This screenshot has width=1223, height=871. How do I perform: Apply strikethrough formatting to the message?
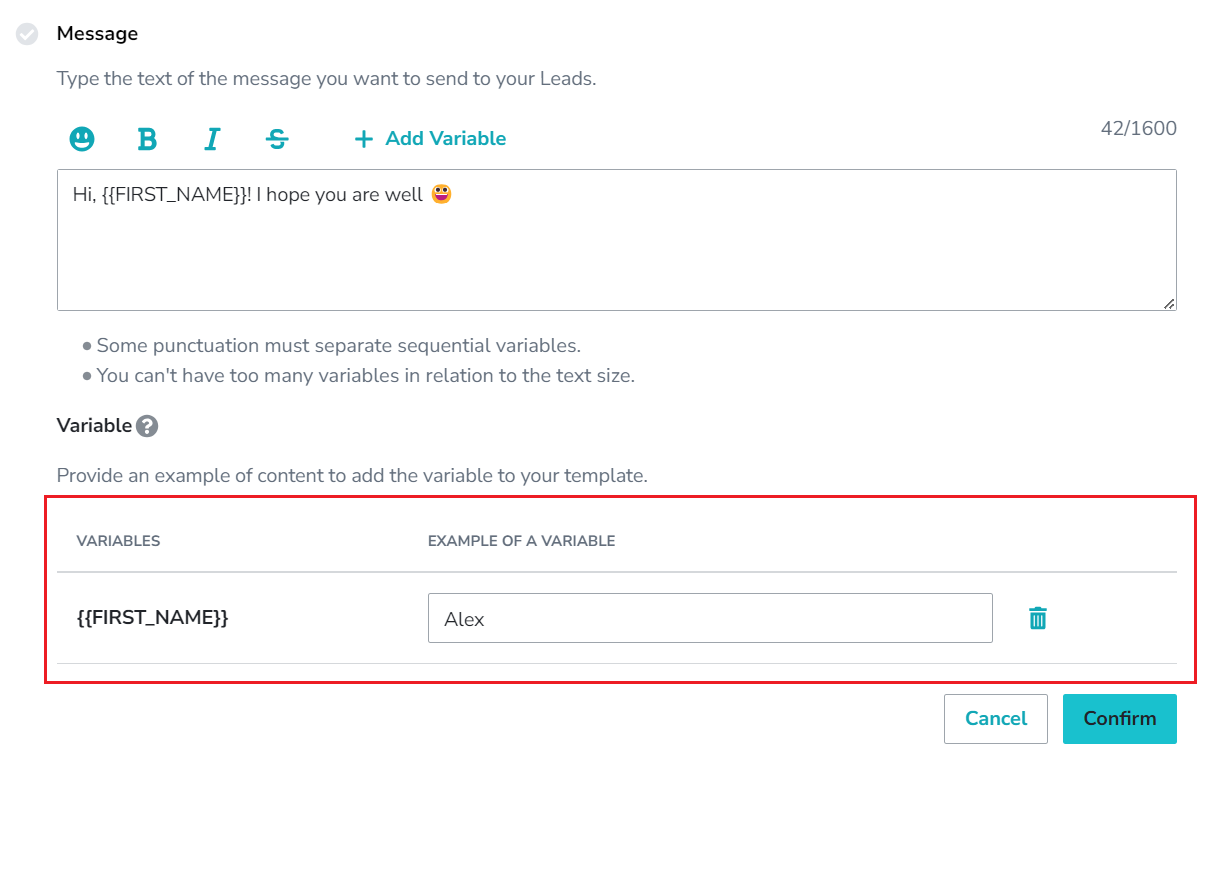tap(277, 139)
